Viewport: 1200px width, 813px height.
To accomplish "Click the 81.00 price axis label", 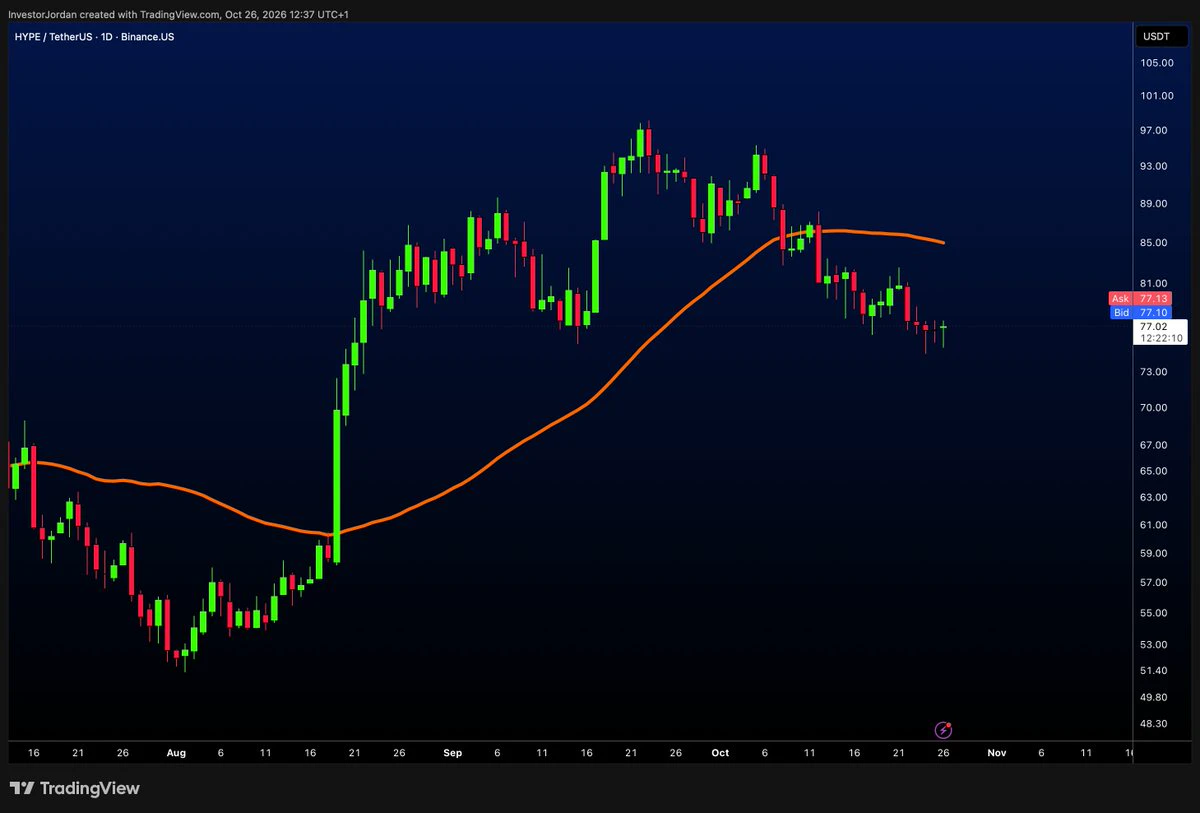I will (1154, 283).
